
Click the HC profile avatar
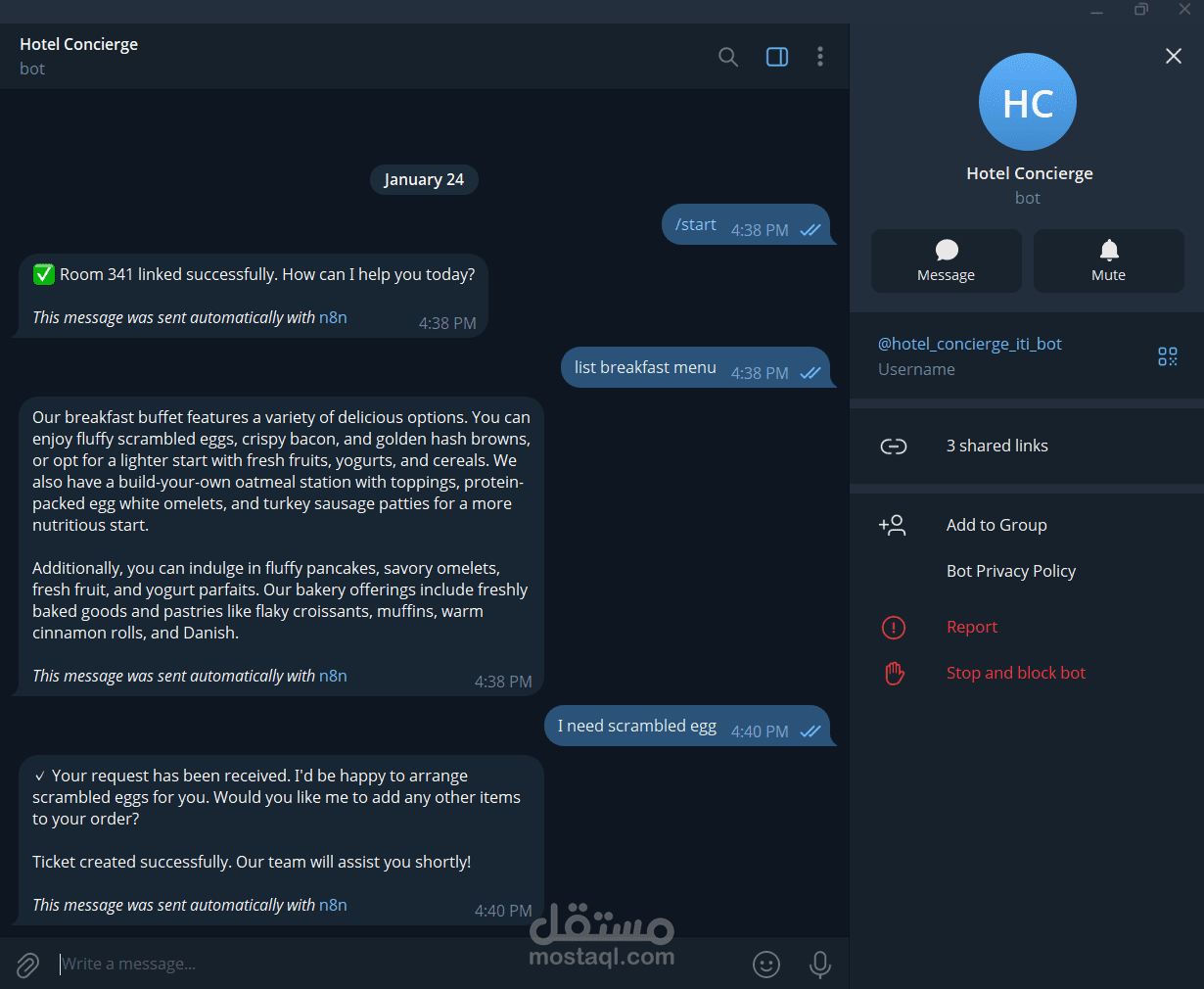[x=1028, y=102]
